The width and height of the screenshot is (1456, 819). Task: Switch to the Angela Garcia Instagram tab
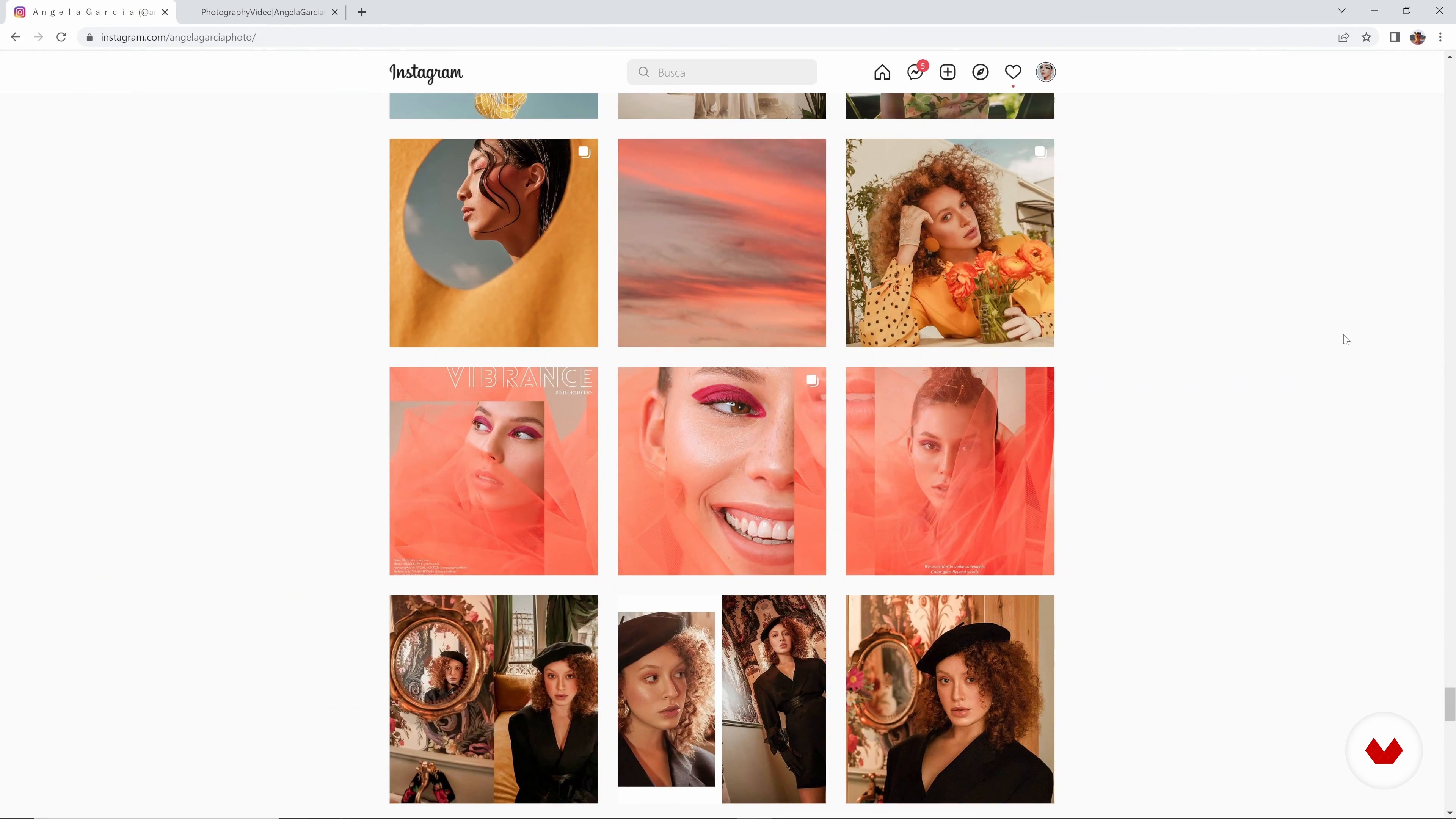point(91,12)
